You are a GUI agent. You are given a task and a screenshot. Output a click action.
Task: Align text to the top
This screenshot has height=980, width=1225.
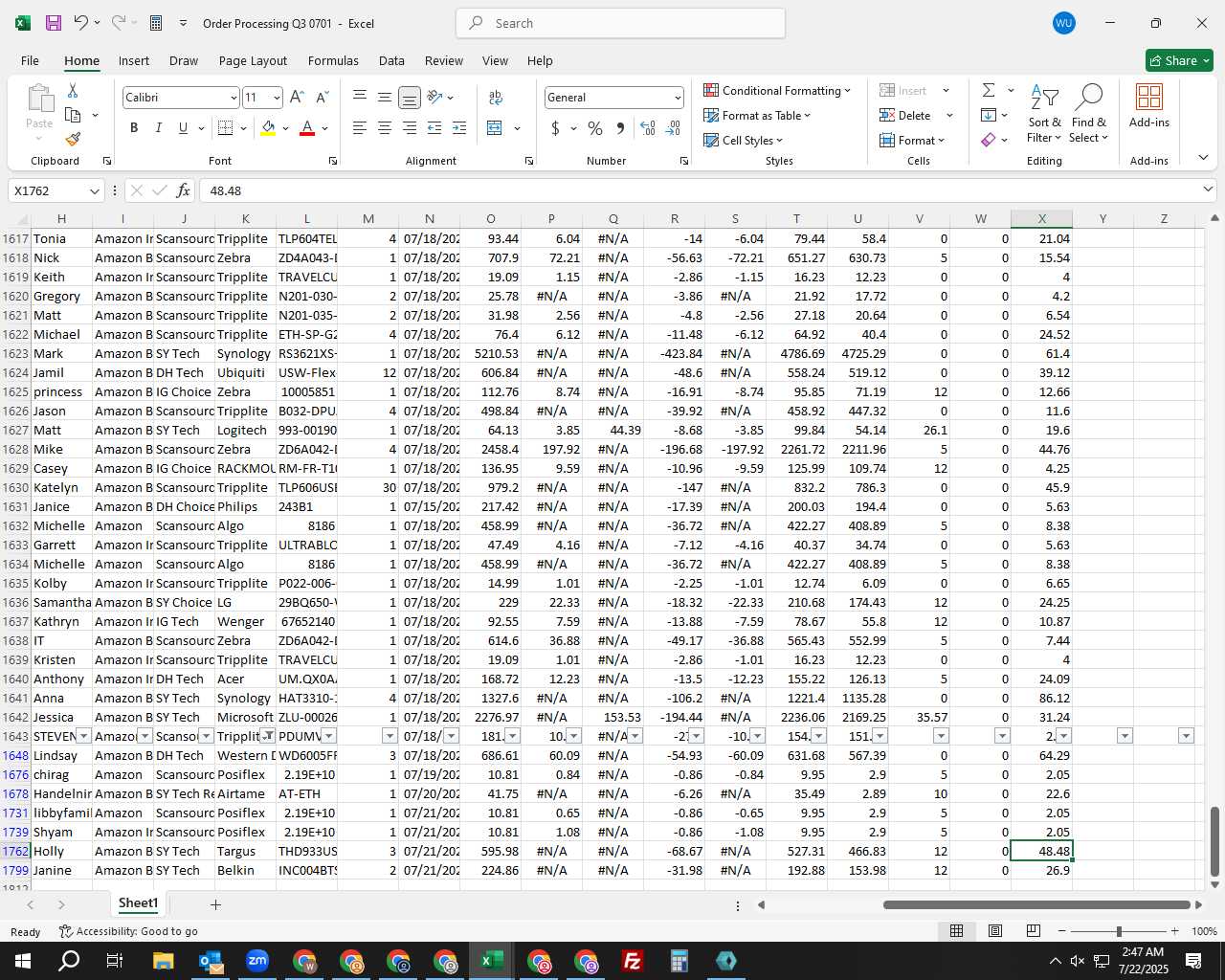pos(360,97)
